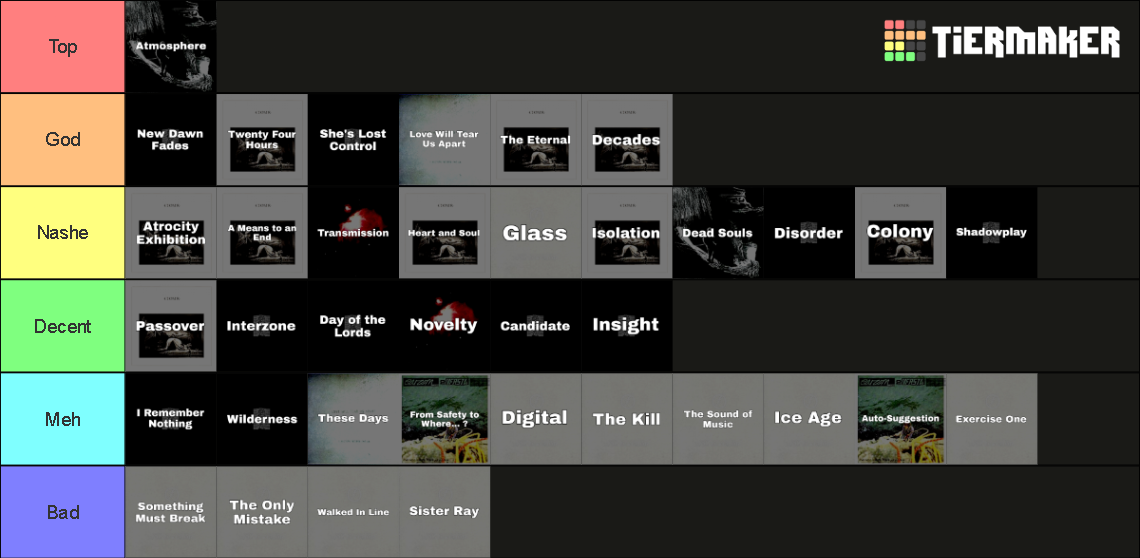
Task: Click the Exercise One tile
Action: [992, 419]
